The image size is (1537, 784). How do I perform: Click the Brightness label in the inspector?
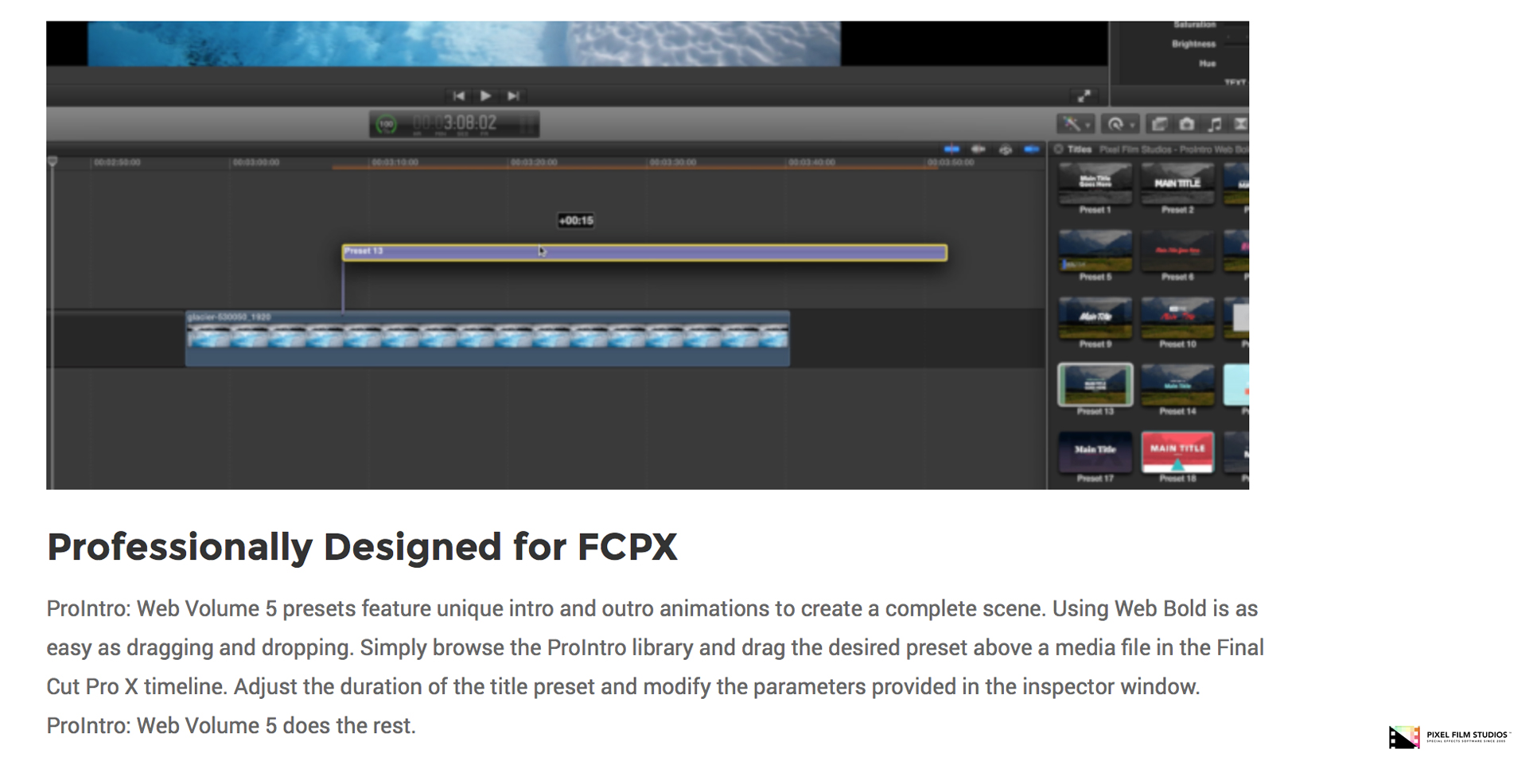coord(1193,44)
